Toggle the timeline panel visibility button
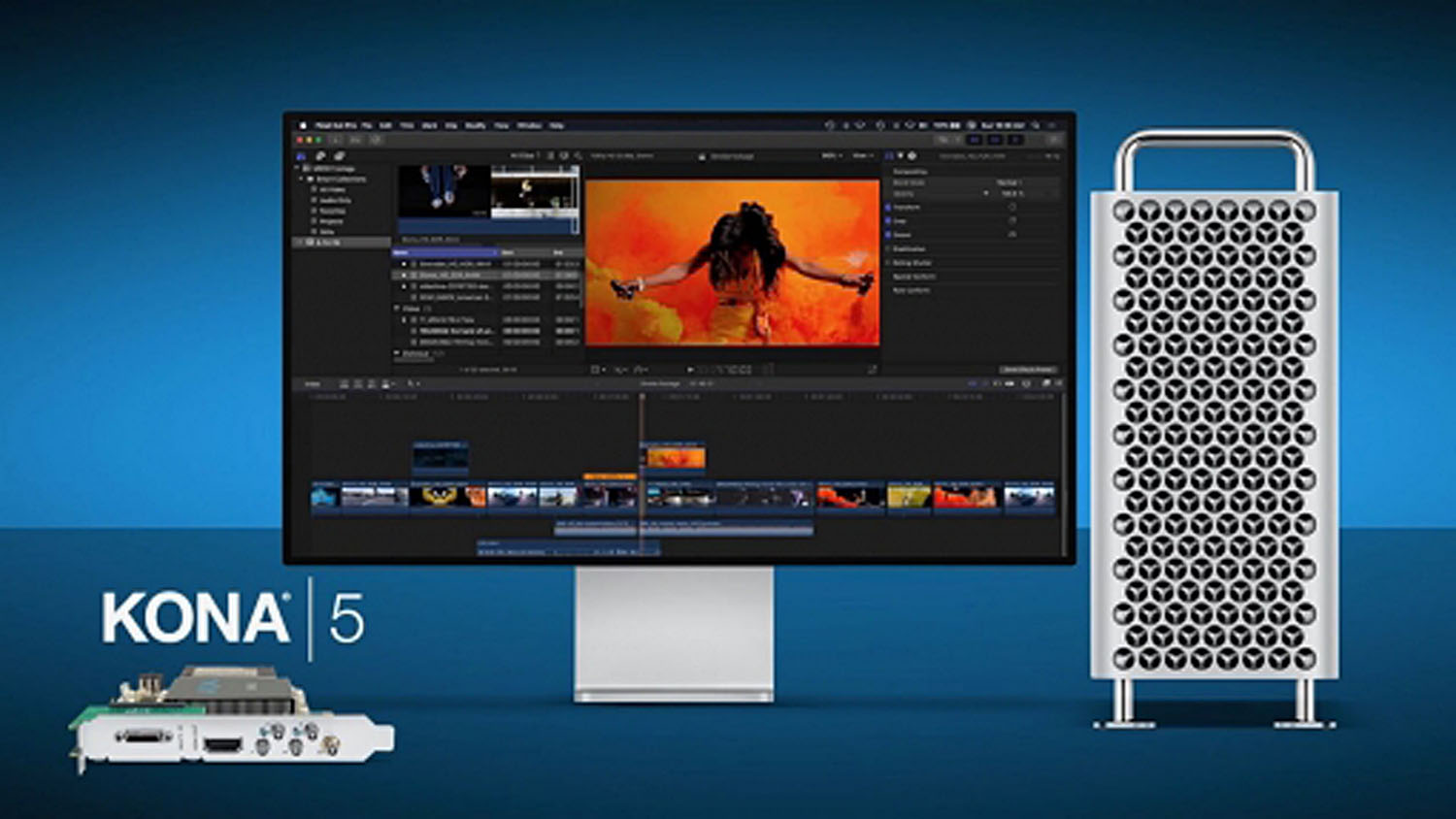Image resolution: width=1456 pixels, height=819 pixels. coord(994,140)
